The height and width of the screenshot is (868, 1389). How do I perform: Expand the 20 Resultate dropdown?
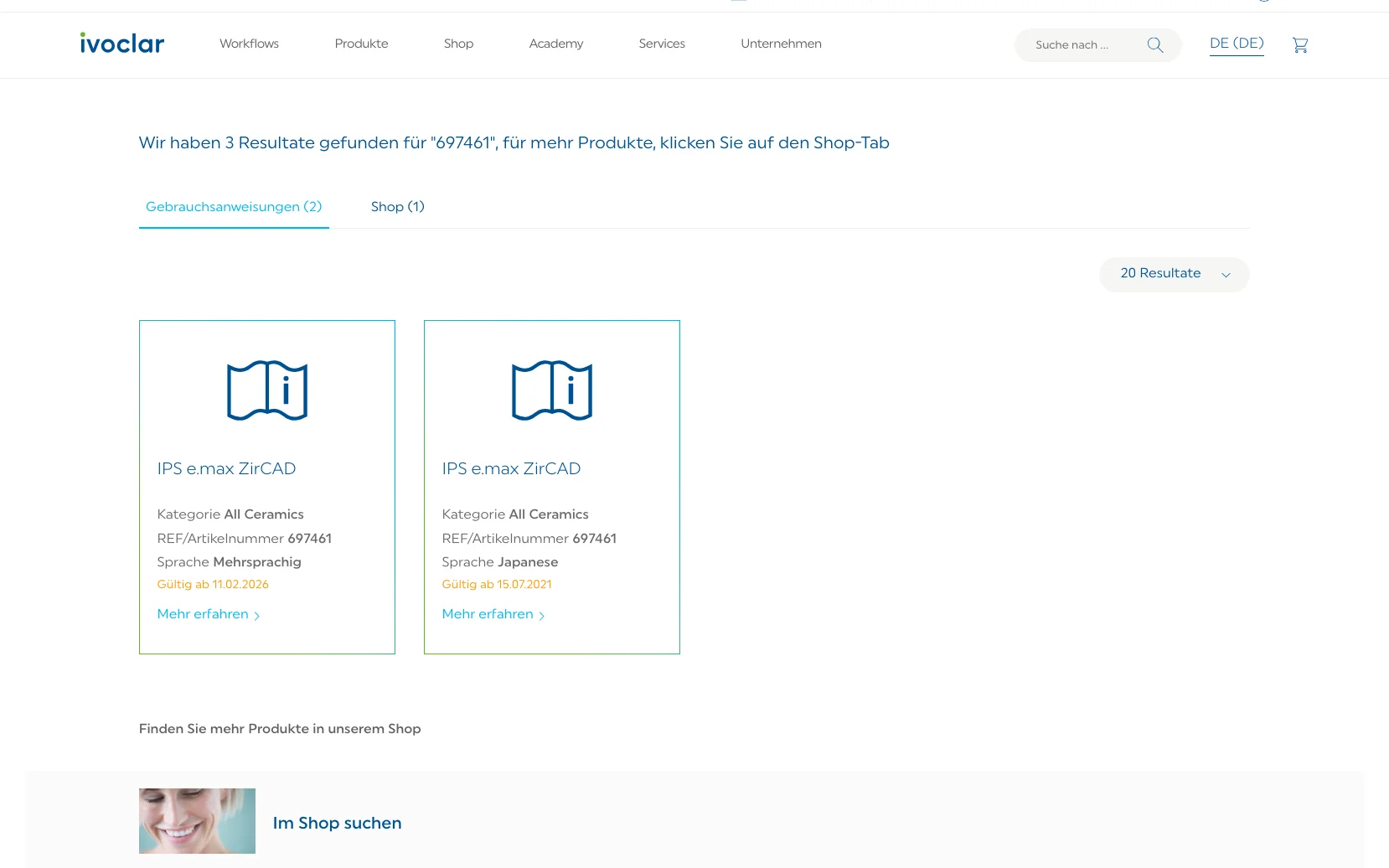click(x=1174, y=275)
